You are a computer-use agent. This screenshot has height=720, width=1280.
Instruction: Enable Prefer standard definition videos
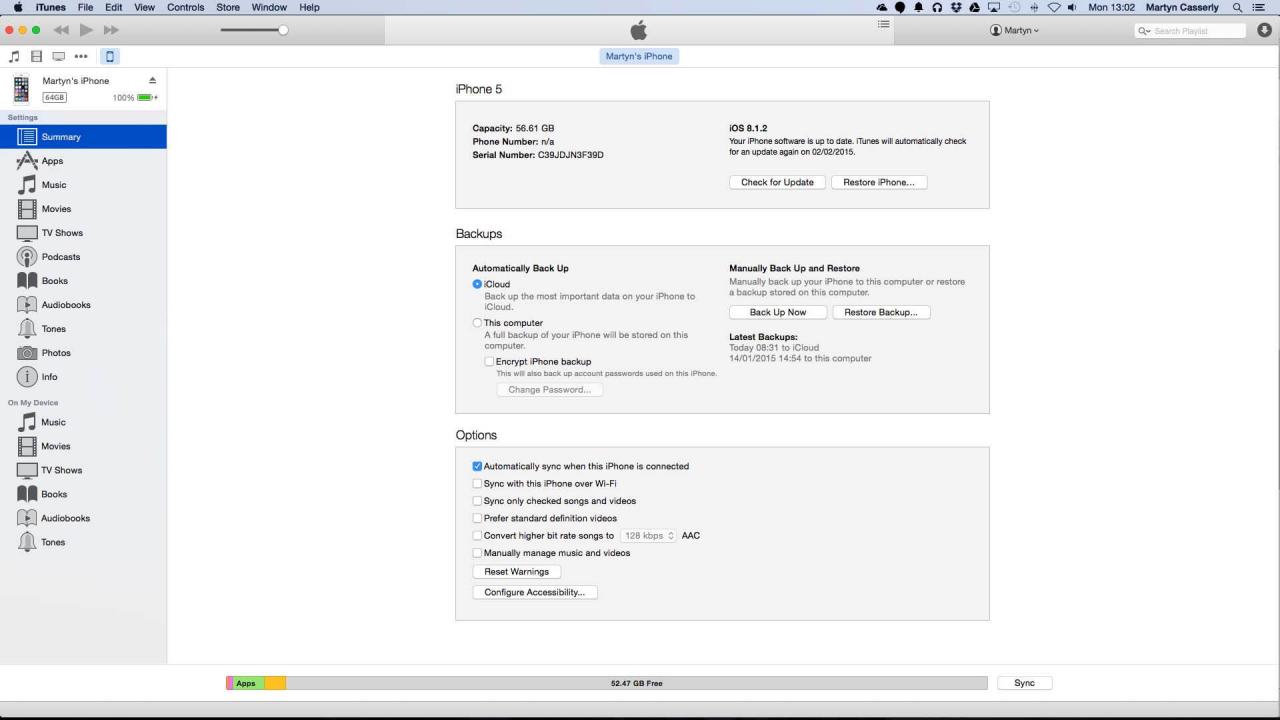point(478,518)
